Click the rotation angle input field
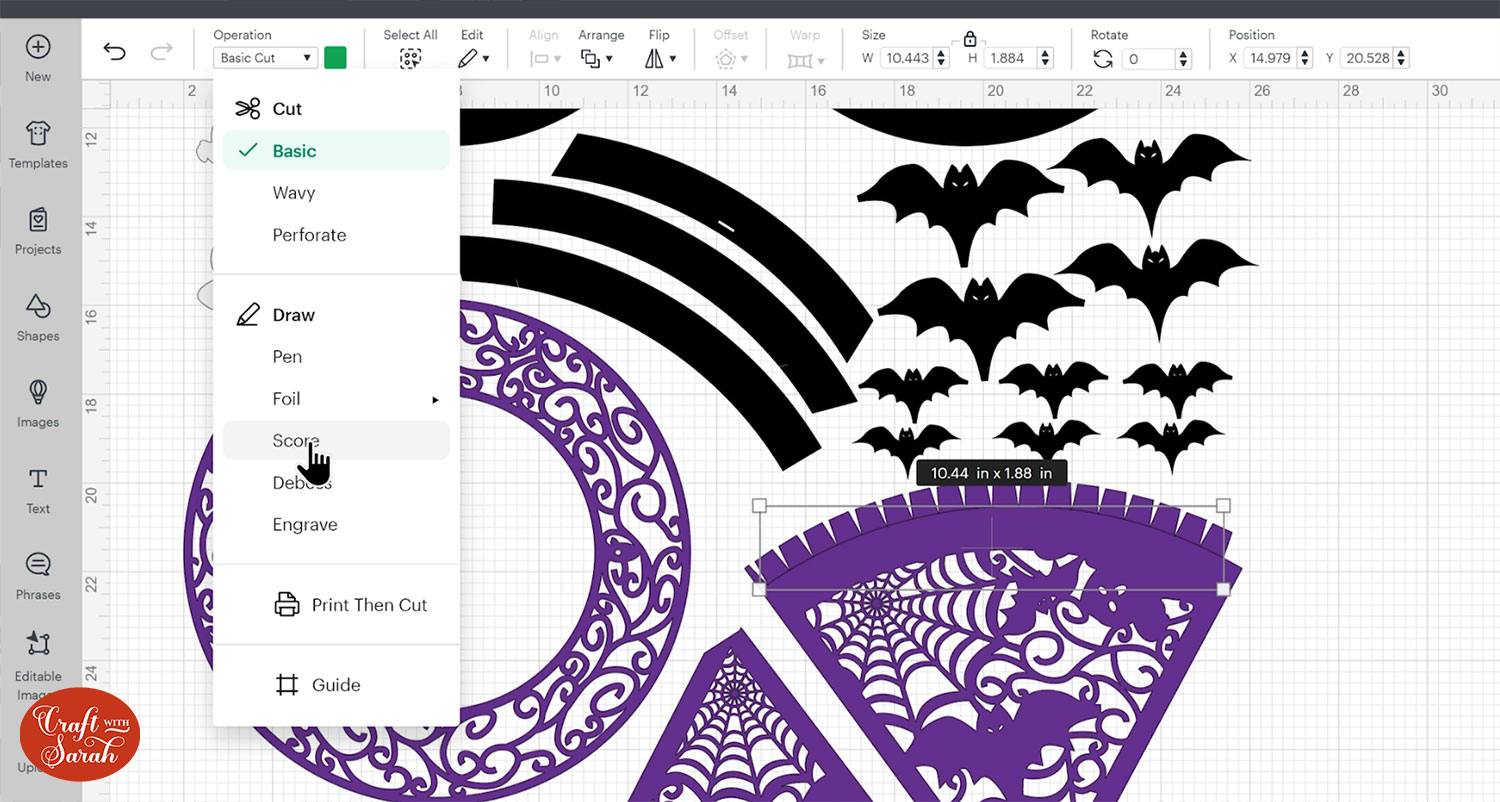 click(x=1151, y=57)
